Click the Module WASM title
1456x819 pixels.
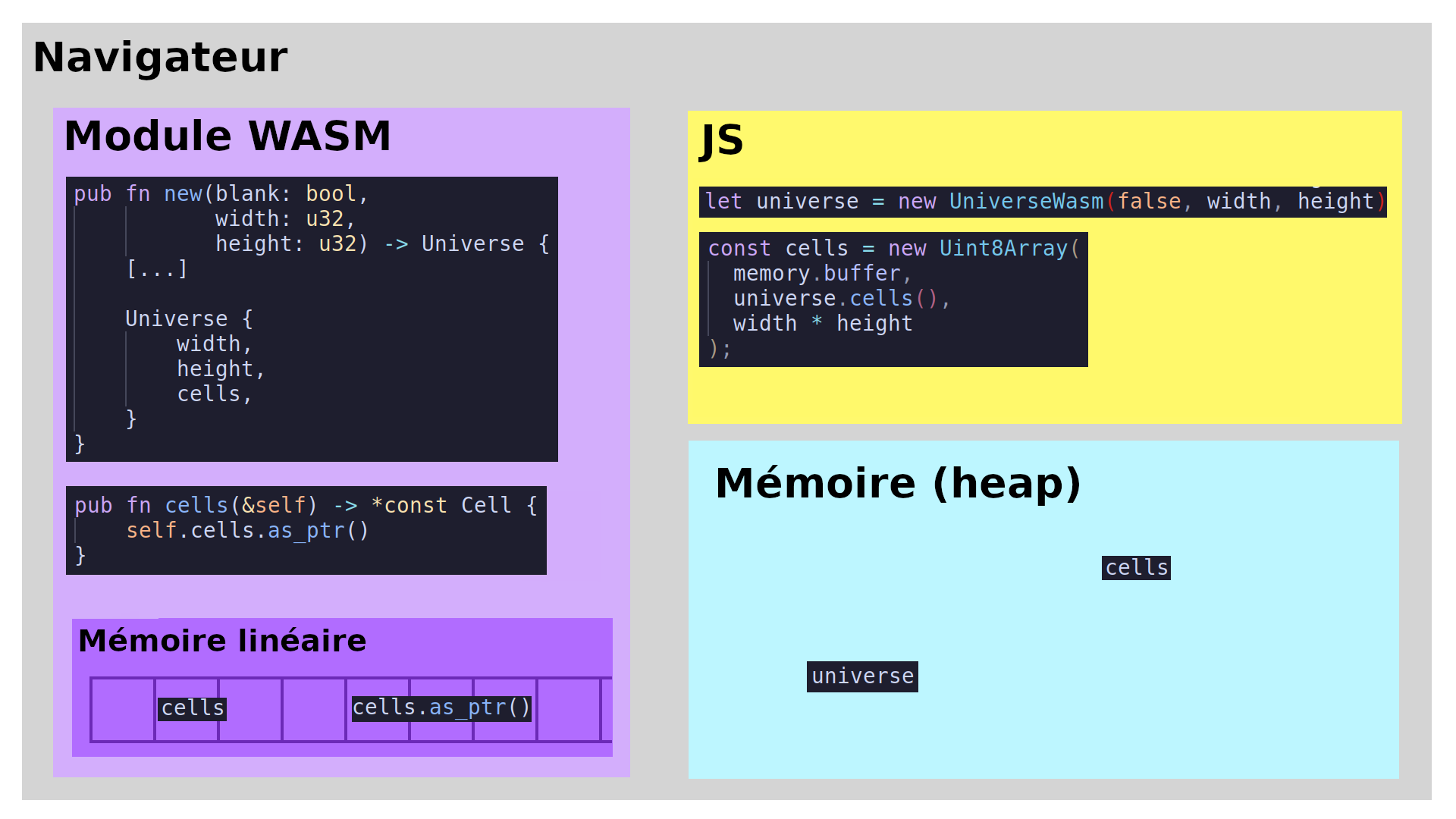(227, 136)
